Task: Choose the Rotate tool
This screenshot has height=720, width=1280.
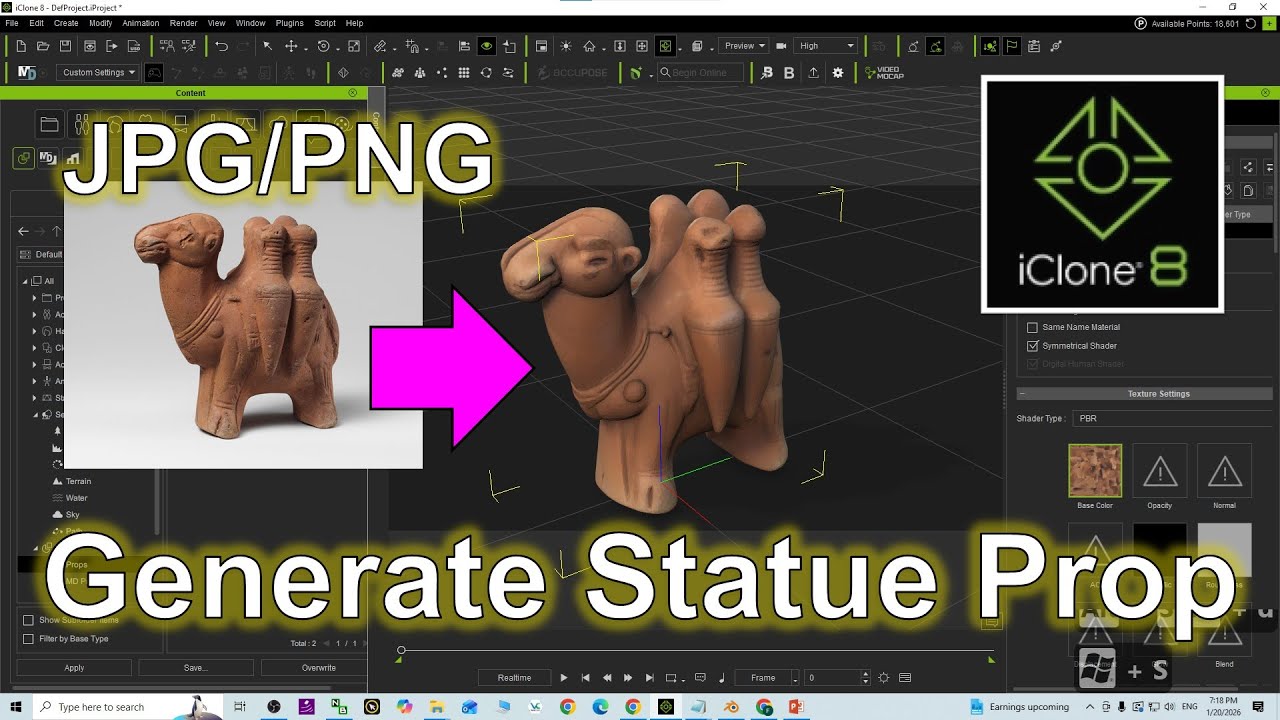Action: [x=323, y=46]
